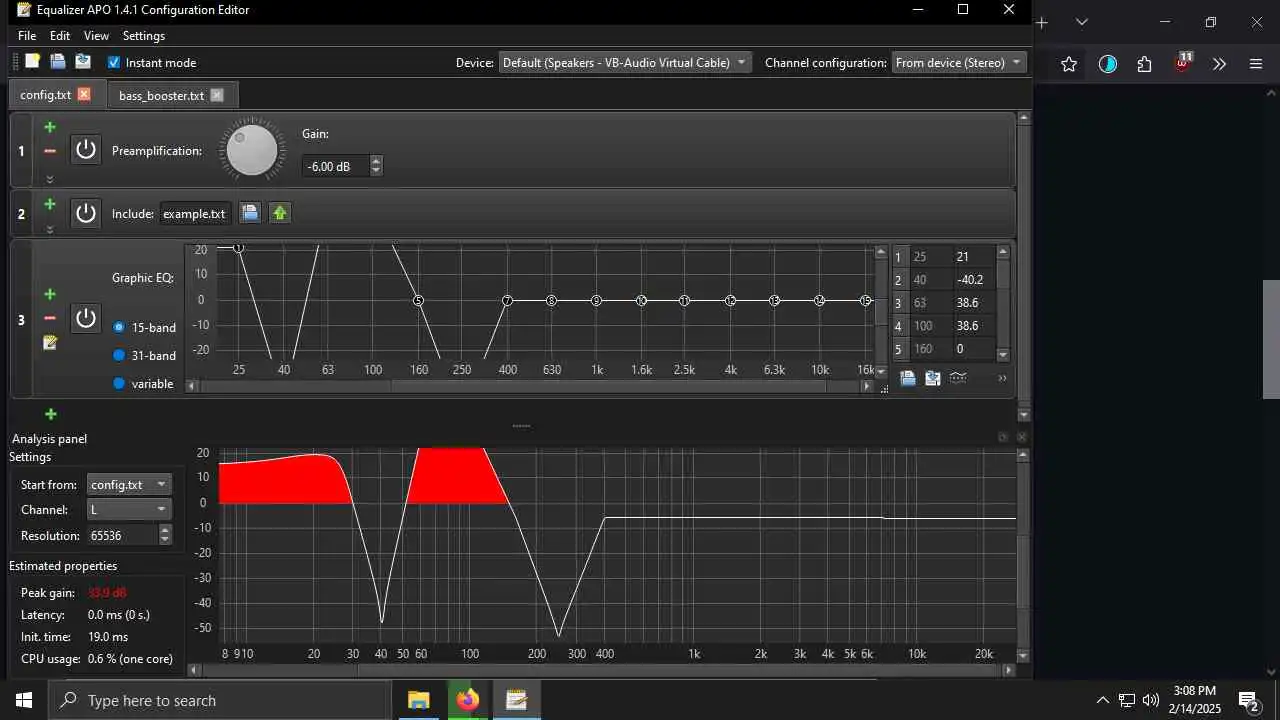Click the browser overflow double-arrow button
Viewport: 1280px width, 720px height.
pos(1219,64)
